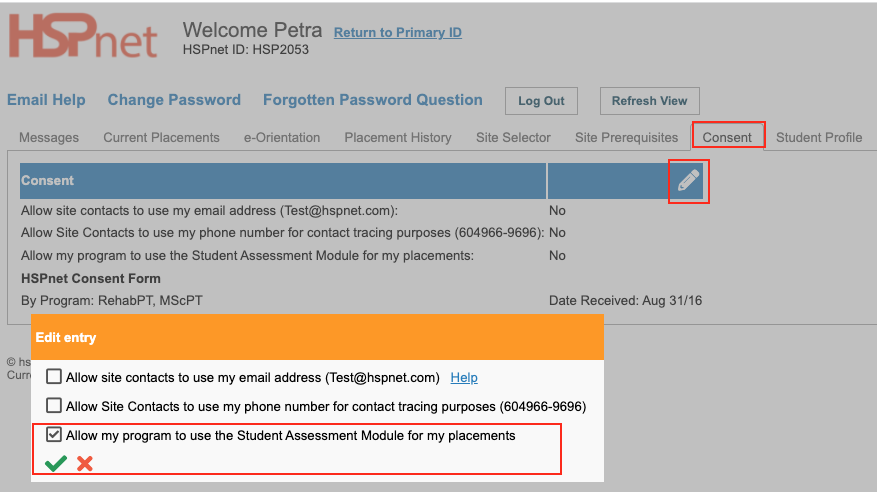
Task: Switch to Current Placements tab
Action: tap(161, 138)
